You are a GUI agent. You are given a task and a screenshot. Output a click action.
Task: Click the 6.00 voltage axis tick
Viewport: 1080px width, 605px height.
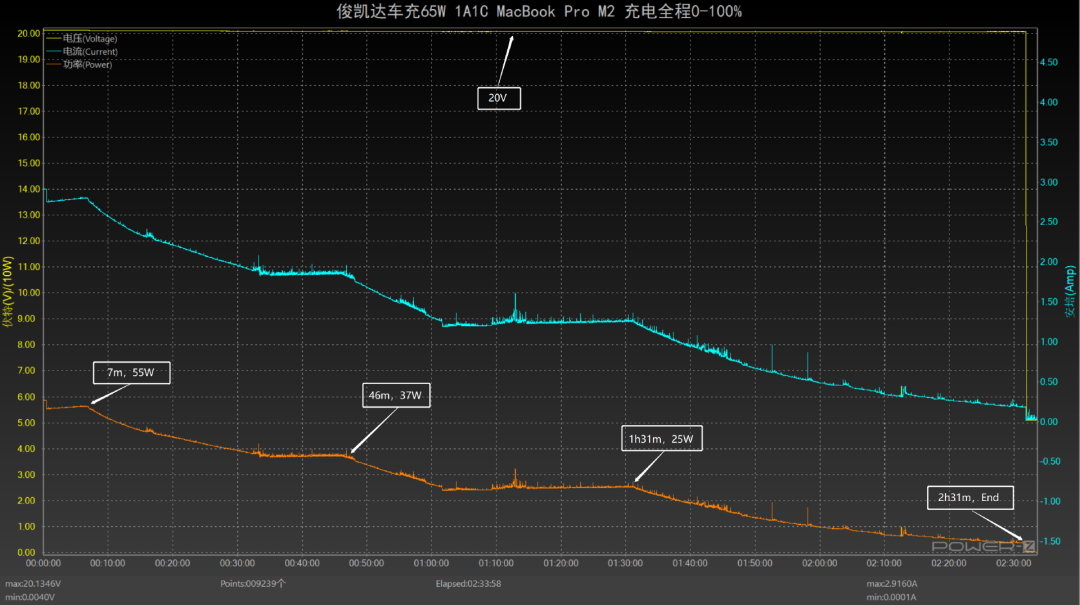click(x=26, y=397)
